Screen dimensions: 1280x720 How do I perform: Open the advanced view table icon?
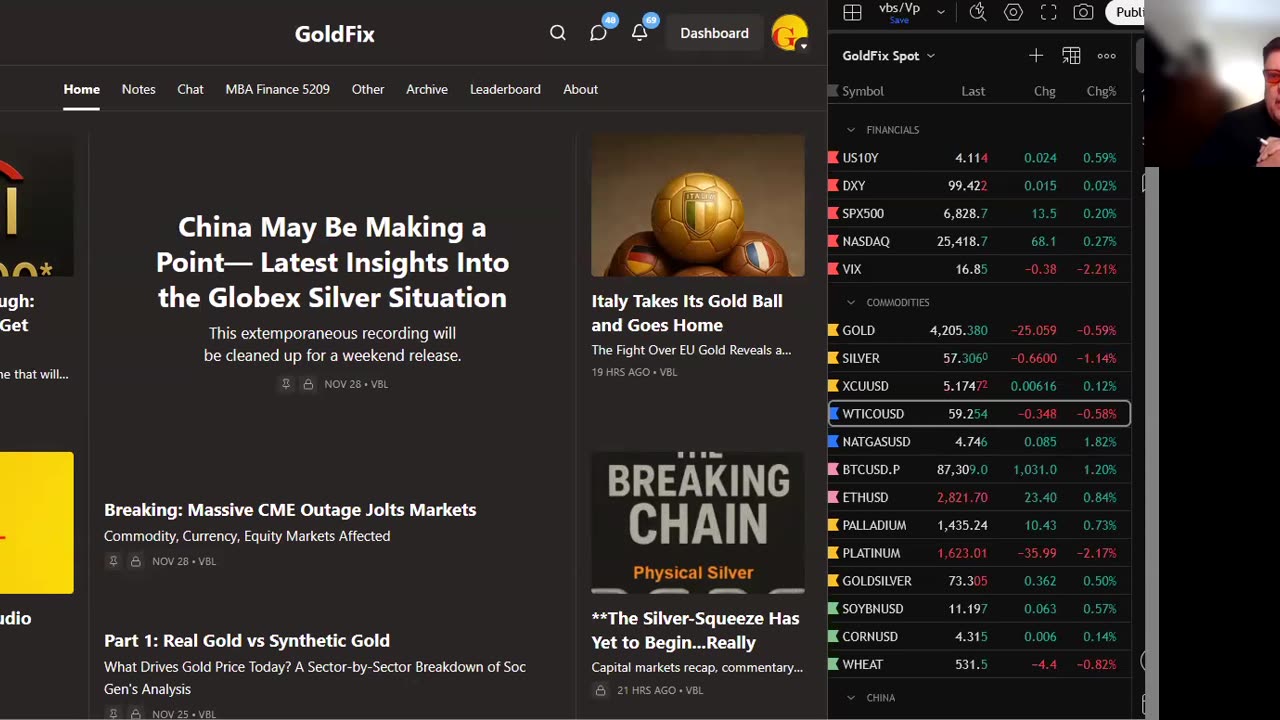tap(1071, 56)
